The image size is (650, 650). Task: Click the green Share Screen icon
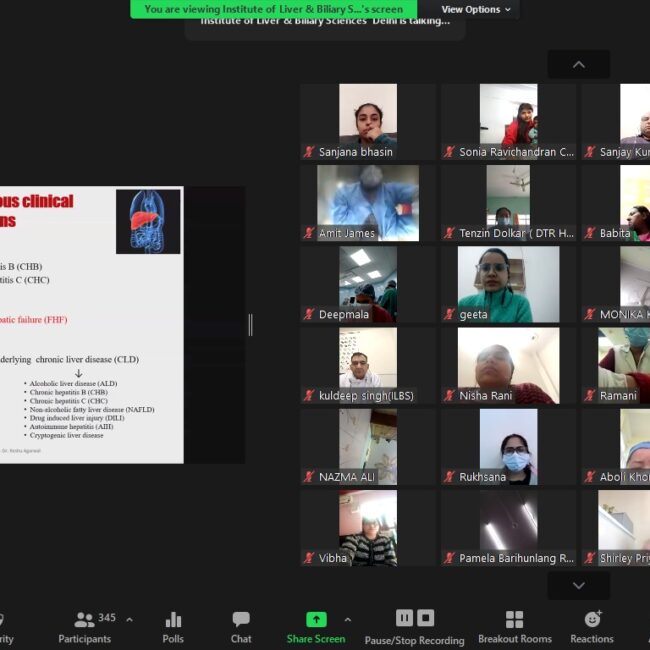[x=316, y=619]
